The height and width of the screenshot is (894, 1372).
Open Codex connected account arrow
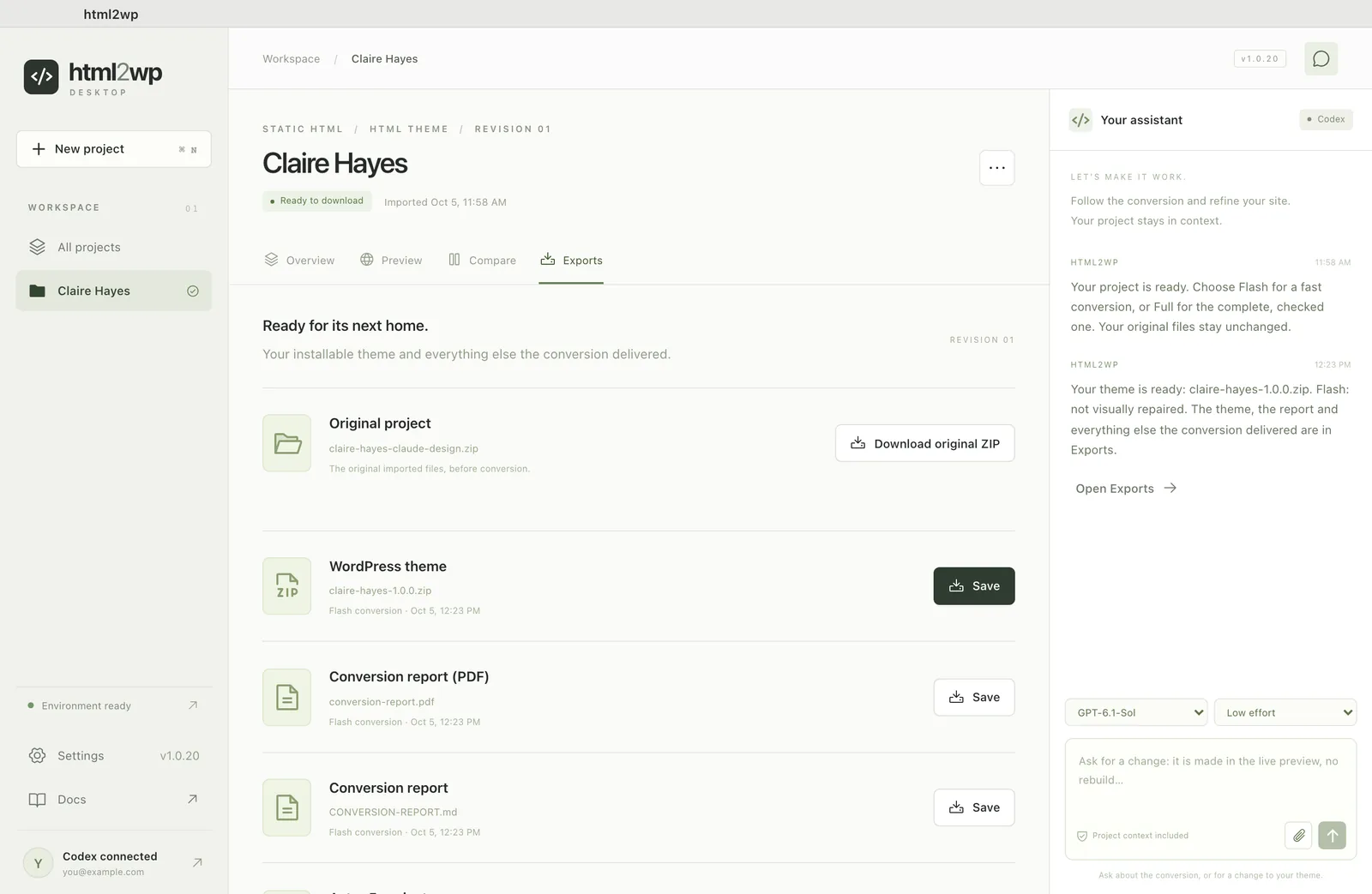tap(197, 862)
